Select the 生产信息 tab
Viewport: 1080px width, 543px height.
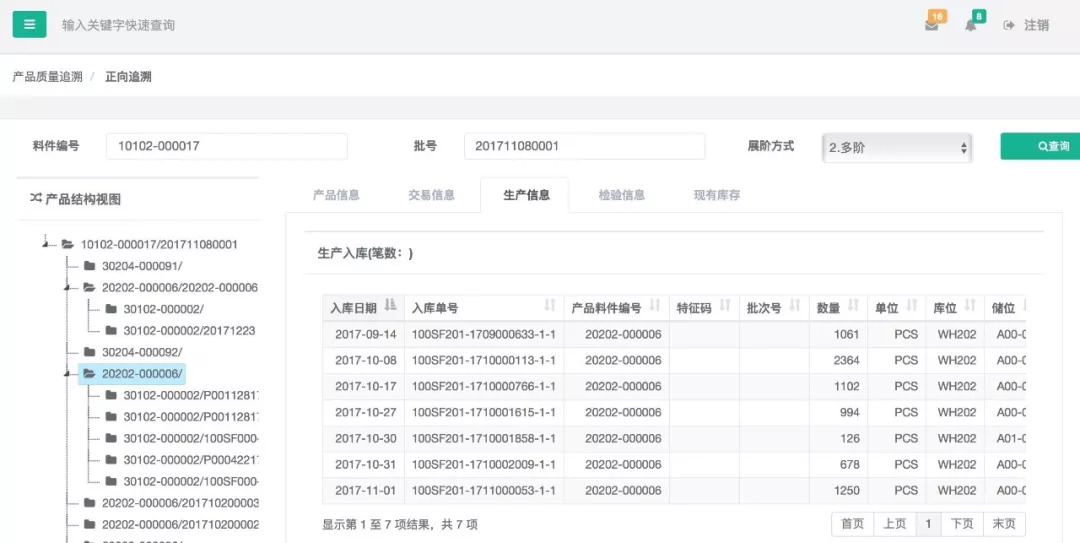(x=526, y=195)
